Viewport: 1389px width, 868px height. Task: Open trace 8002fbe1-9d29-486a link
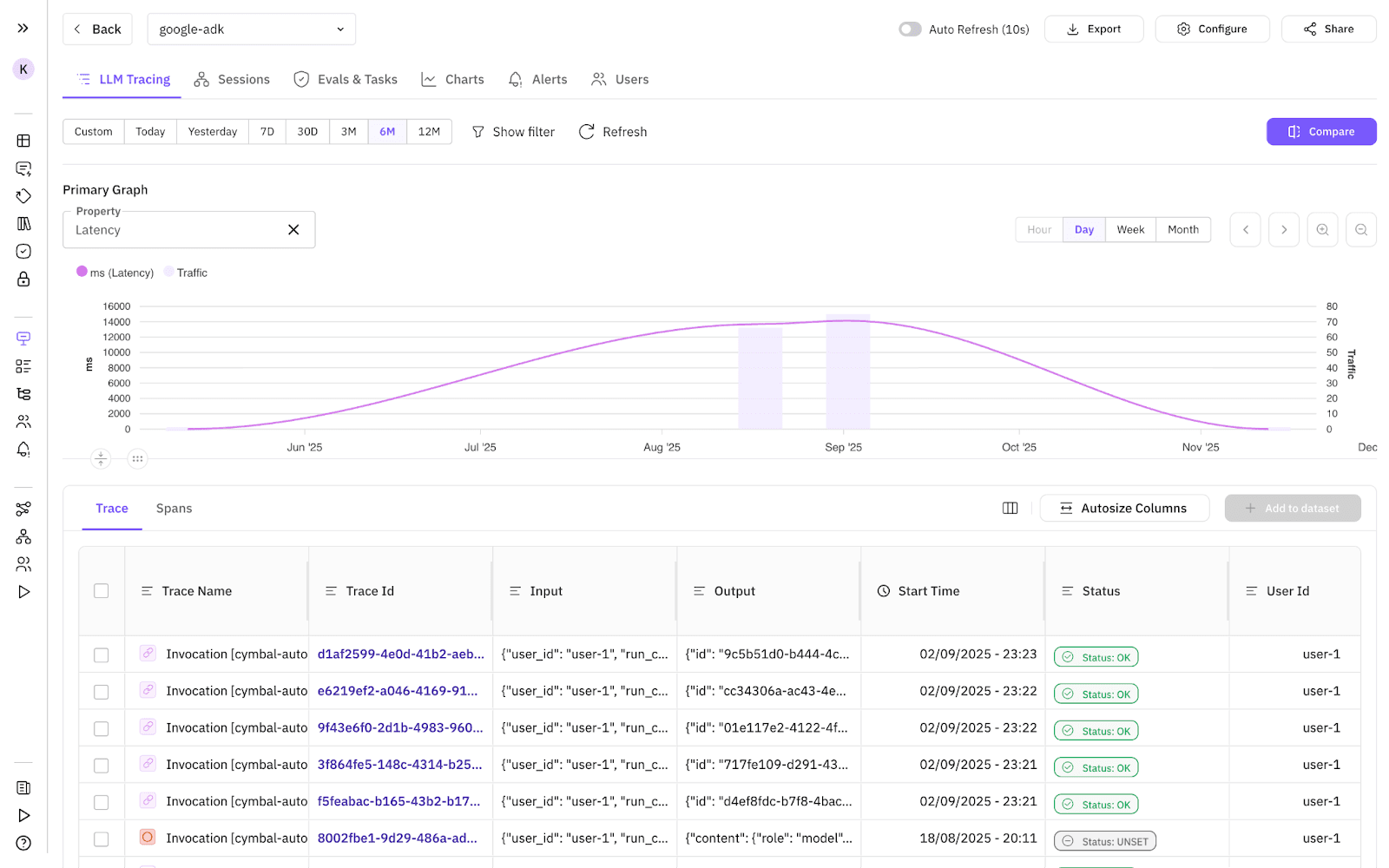[398, 838]
